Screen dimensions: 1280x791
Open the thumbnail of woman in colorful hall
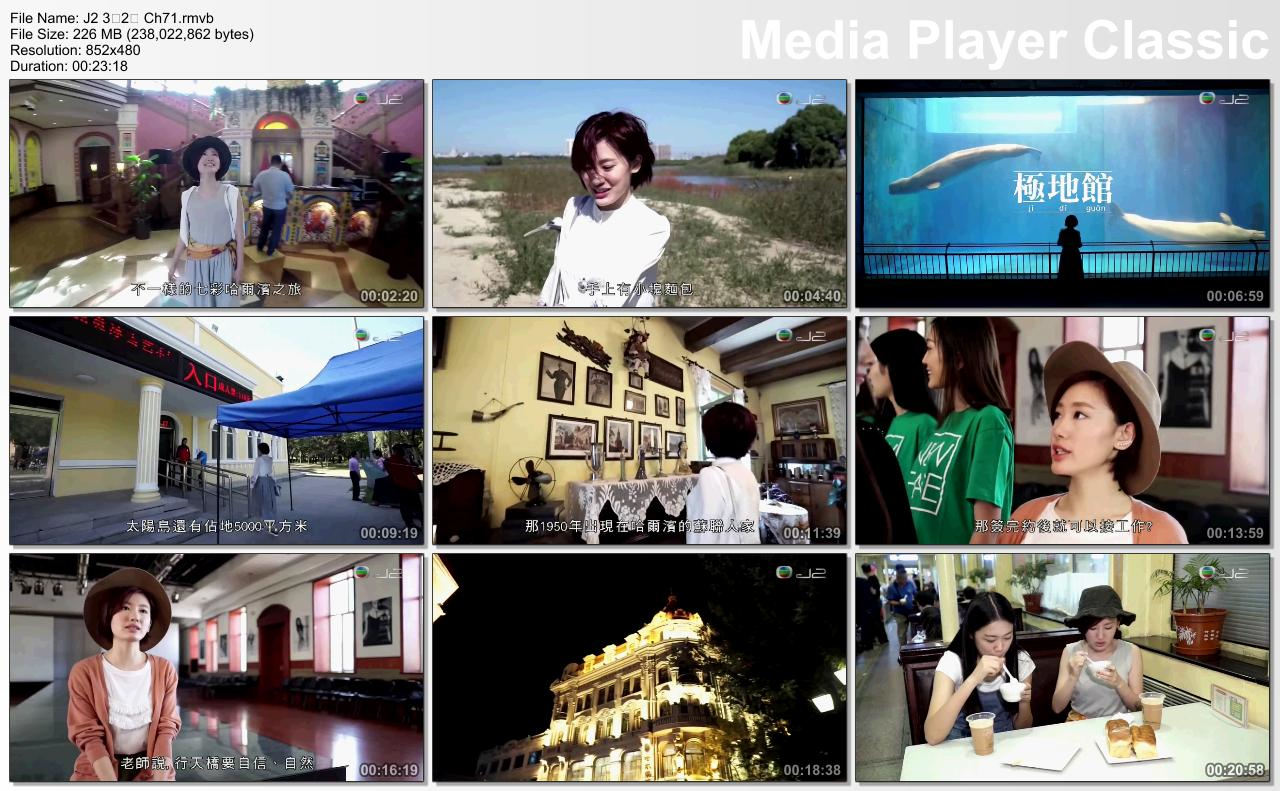tap(216, 193)
